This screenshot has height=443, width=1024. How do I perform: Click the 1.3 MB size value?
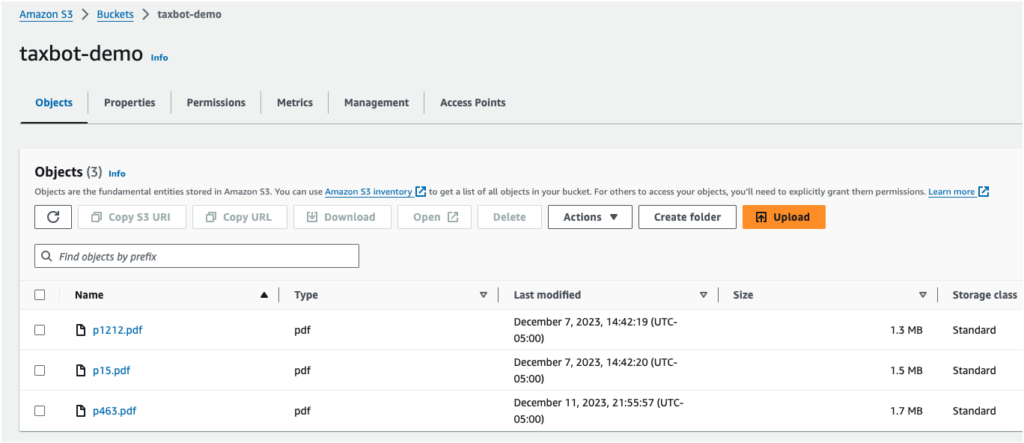click(906, 330)
